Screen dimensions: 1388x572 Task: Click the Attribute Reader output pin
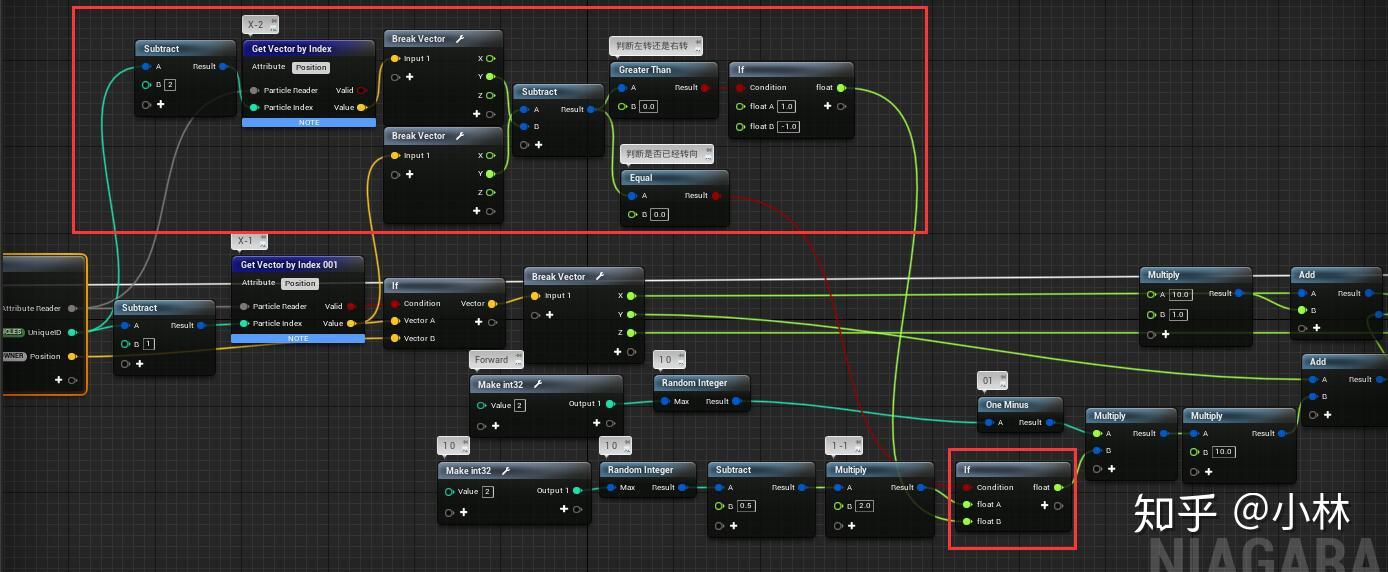(x=72, y=308)
